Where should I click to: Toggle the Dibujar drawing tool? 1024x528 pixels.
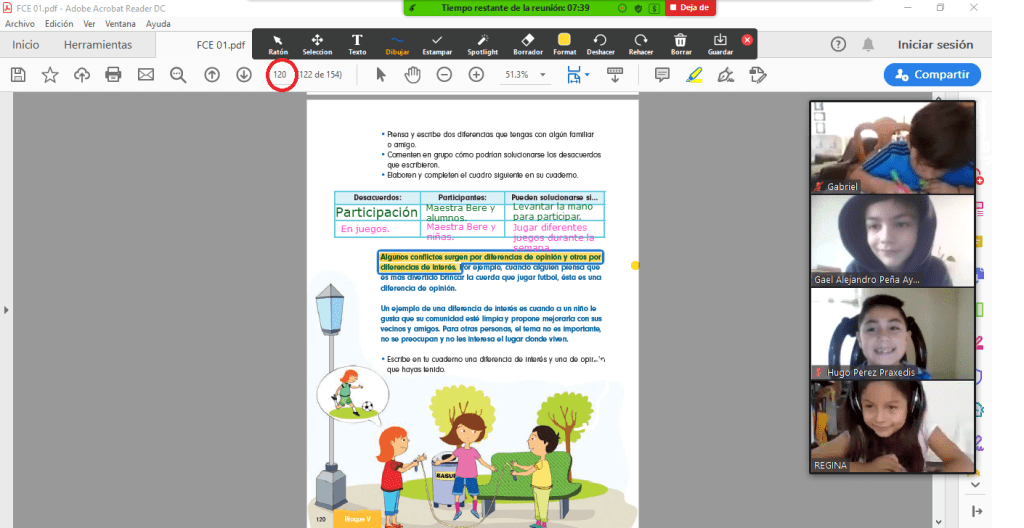tap(398, 43)
